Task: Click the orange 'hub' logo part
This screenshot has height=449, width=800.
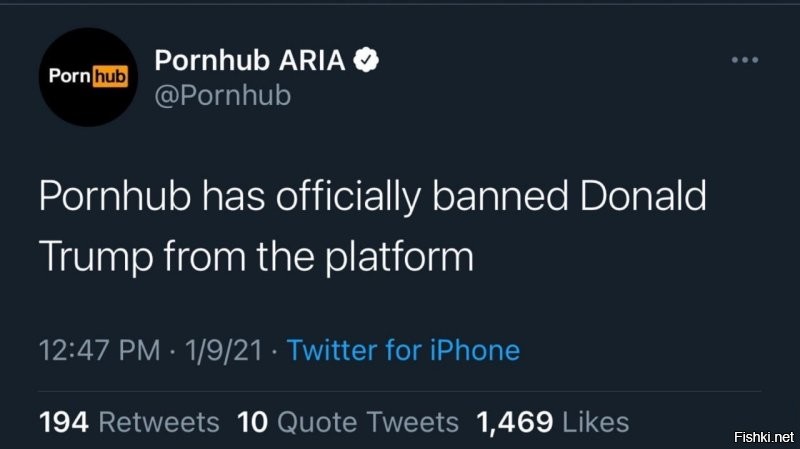Action: 110,77
